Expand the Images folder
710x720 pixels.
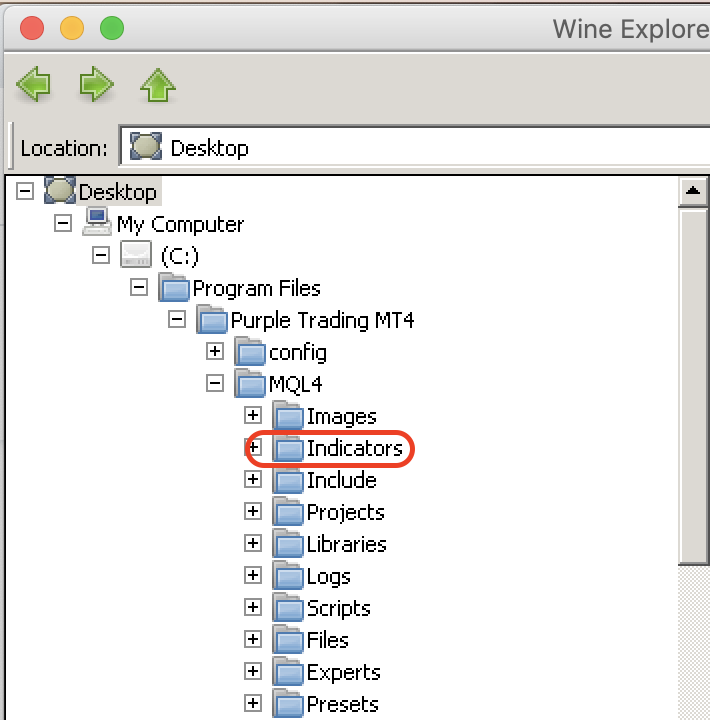pos(253,415)
